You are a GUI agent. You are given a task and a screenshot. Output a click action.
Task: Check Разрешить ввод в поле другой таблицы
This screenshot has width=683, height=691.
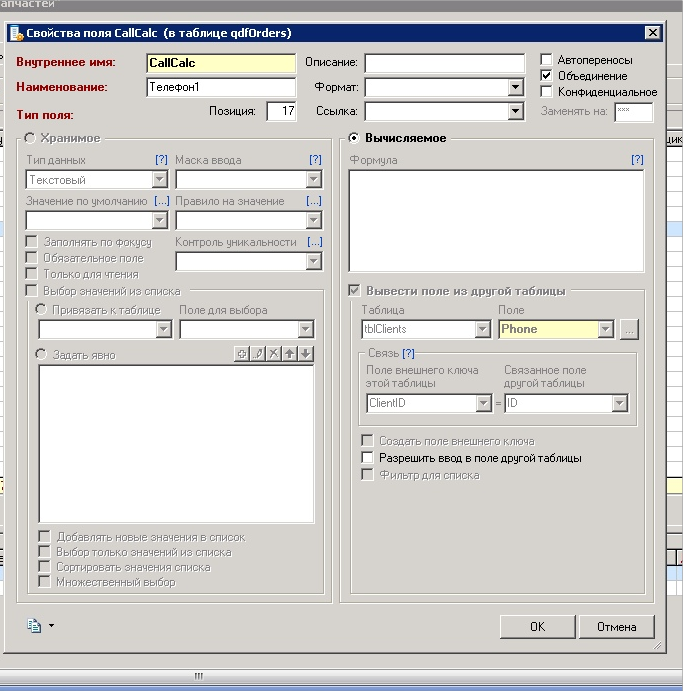(x=368, y=458)
